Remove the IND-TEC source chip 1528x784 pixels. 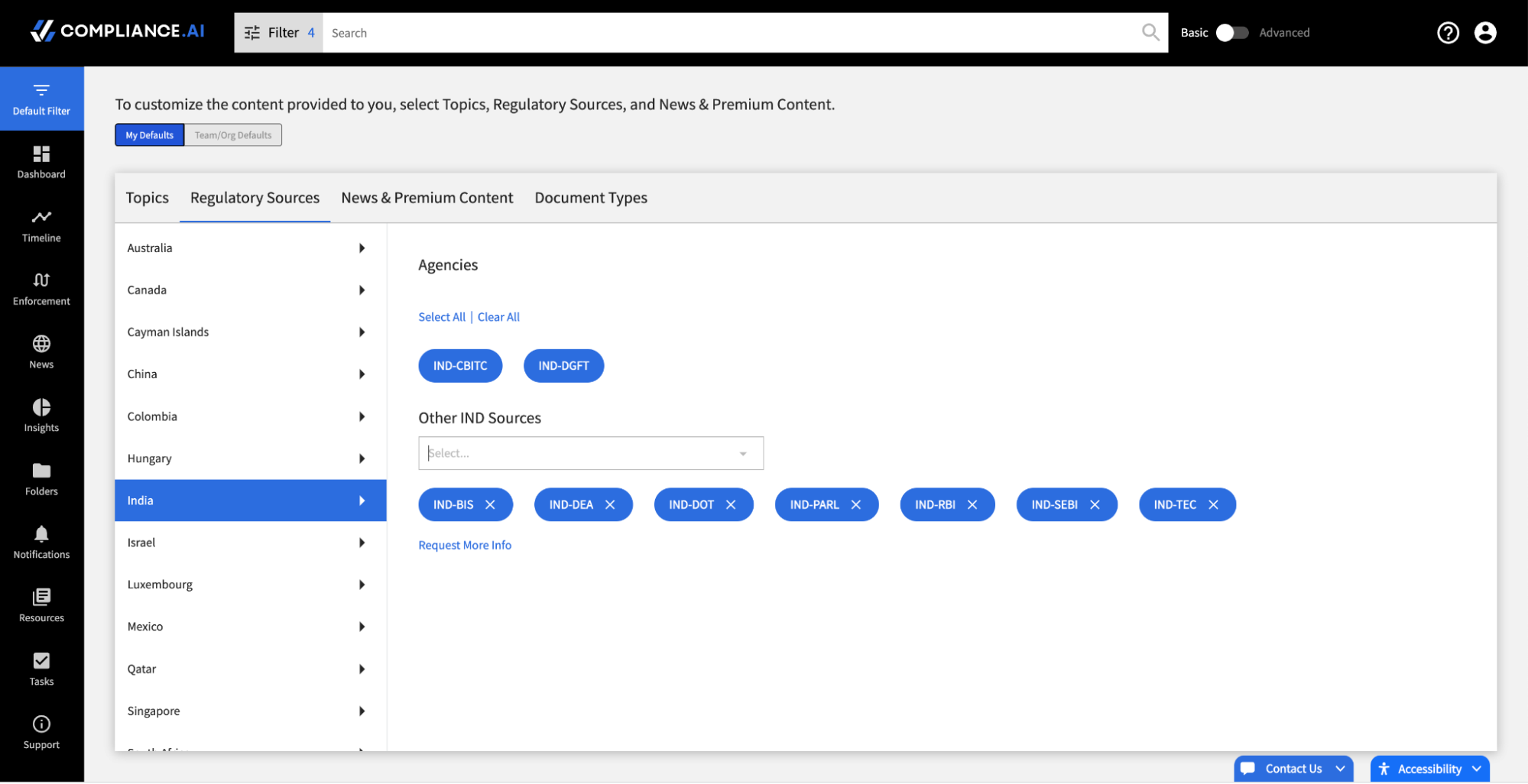pyautogui.click(x=1213, y=505)
